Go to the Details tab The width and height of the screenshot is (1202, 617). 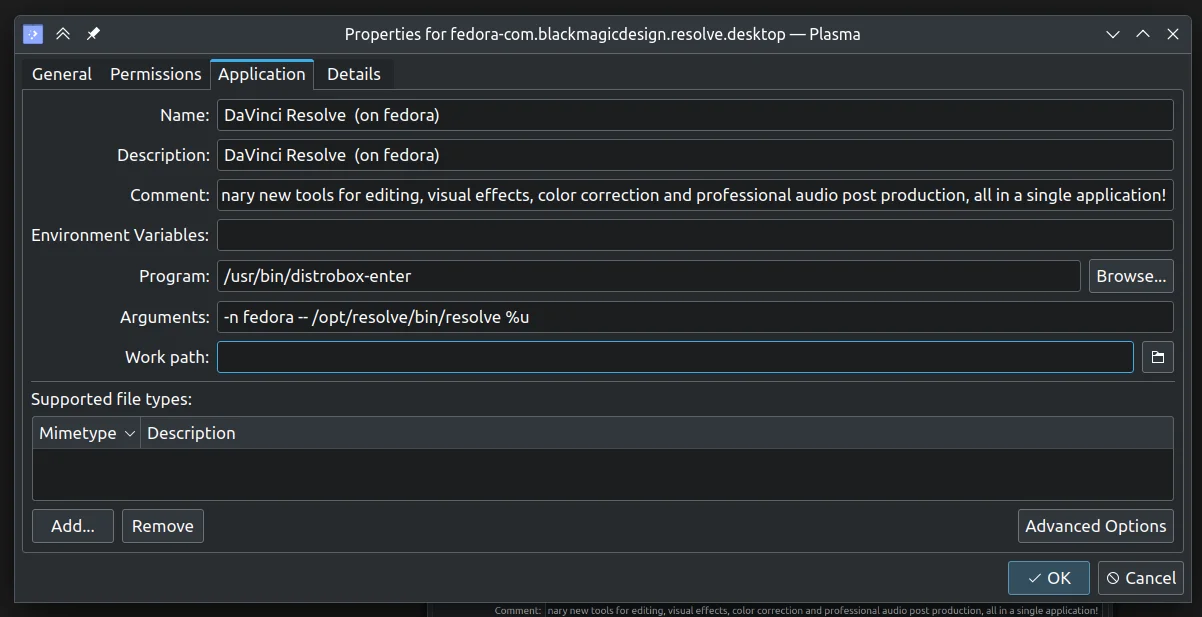354,74
